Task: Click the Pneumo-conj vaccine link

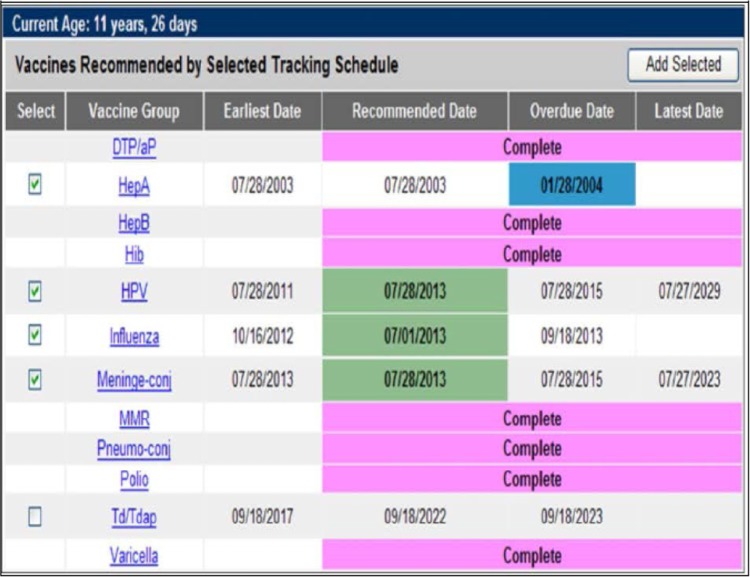Action: (x=134, y=448)
